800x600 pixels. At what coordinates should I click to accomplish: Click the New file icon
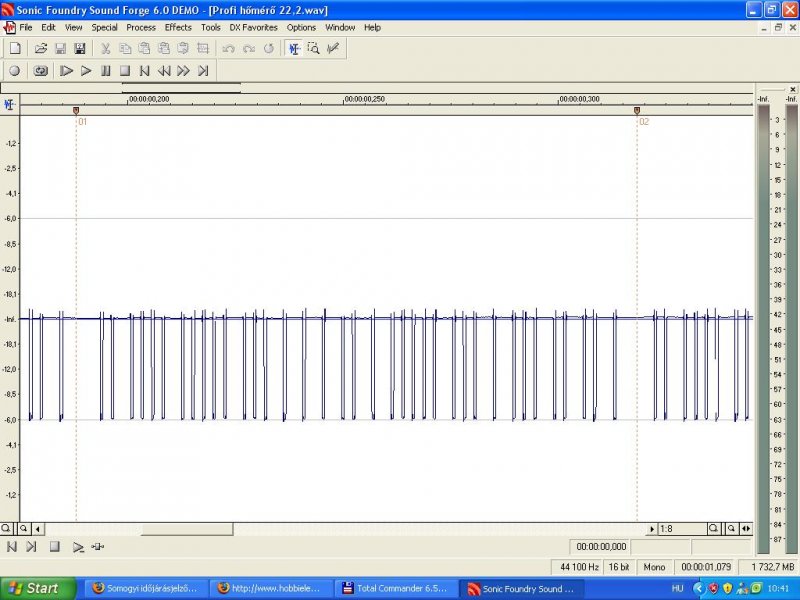point(15,48)
